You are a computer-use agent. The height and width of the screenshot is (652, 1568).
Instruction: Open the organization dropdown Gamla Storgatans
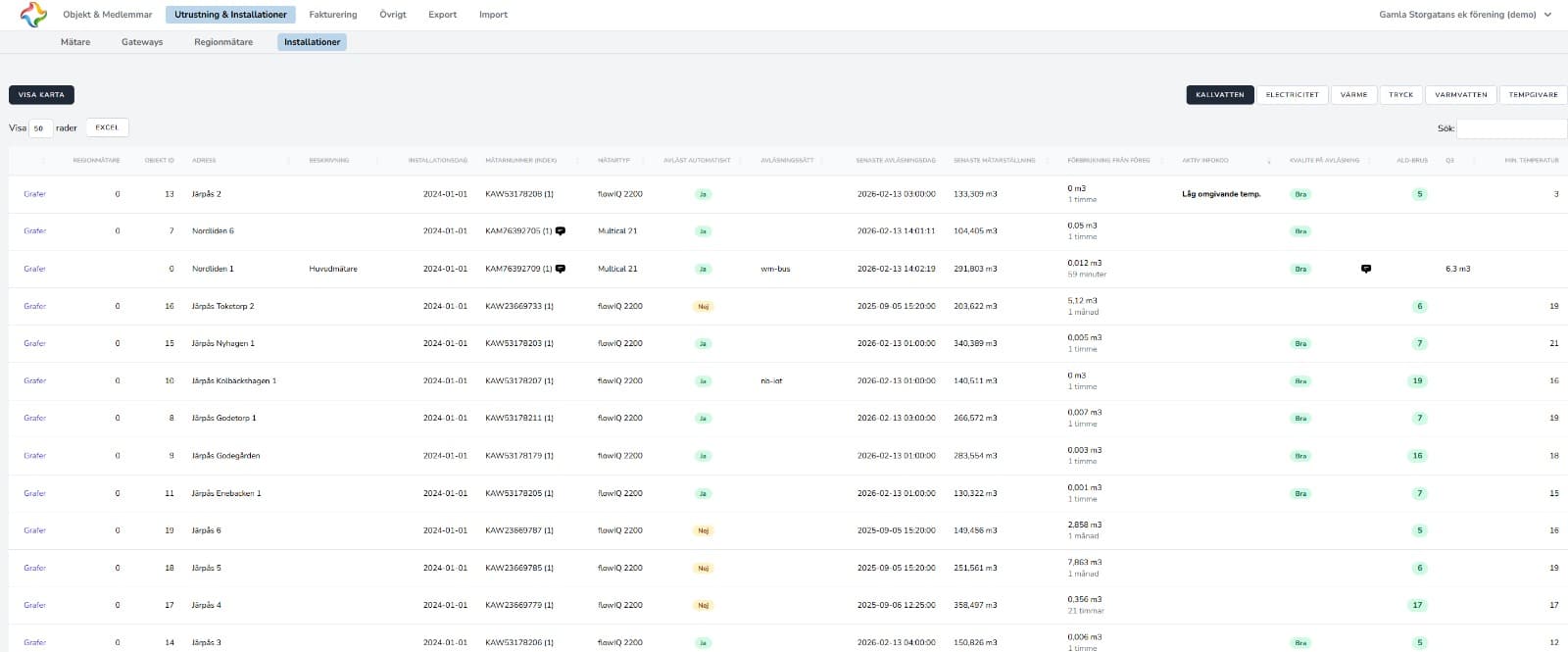click(x=1465, y=15)
